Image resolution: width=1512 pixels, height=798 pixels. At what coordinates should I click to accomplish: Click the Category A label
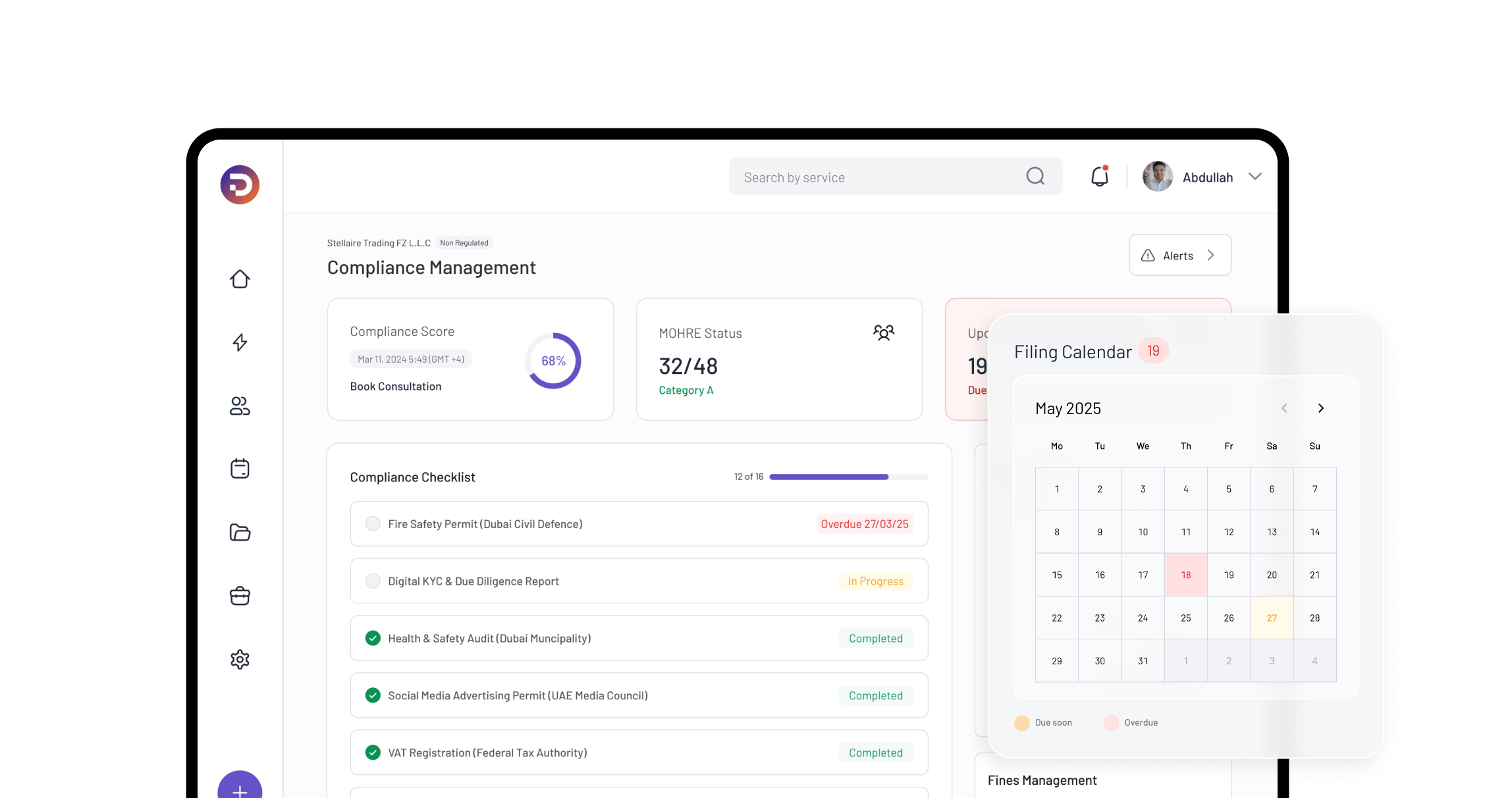(x=686, y=390)
